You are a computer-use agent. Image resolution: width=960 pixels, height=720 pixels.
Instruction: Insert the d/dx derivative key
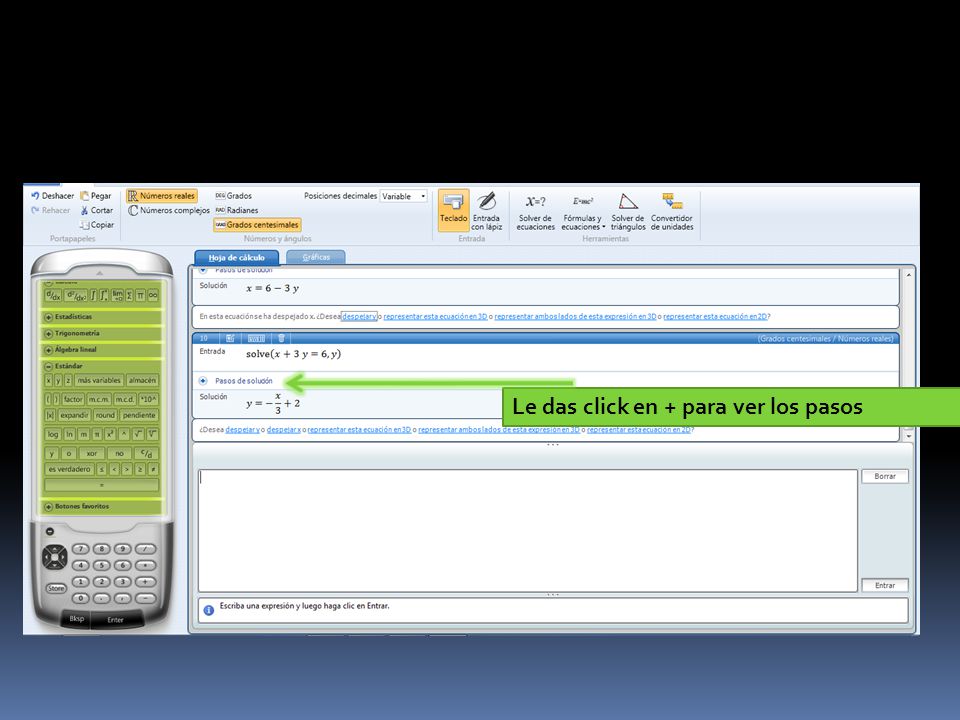click(x=53, y=296)
